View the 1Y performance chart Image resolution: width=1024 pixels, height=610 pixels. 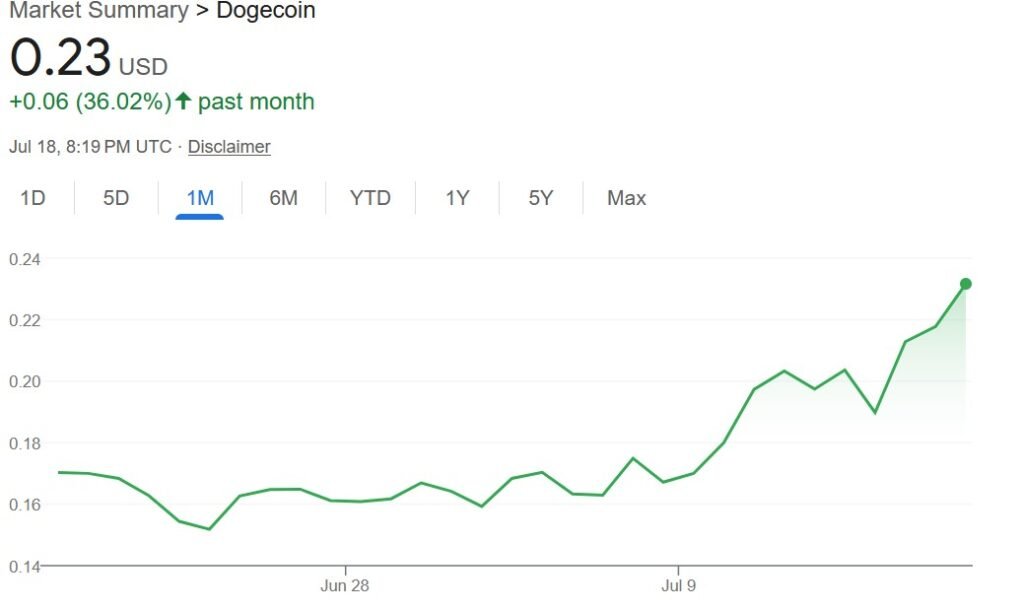456,198
